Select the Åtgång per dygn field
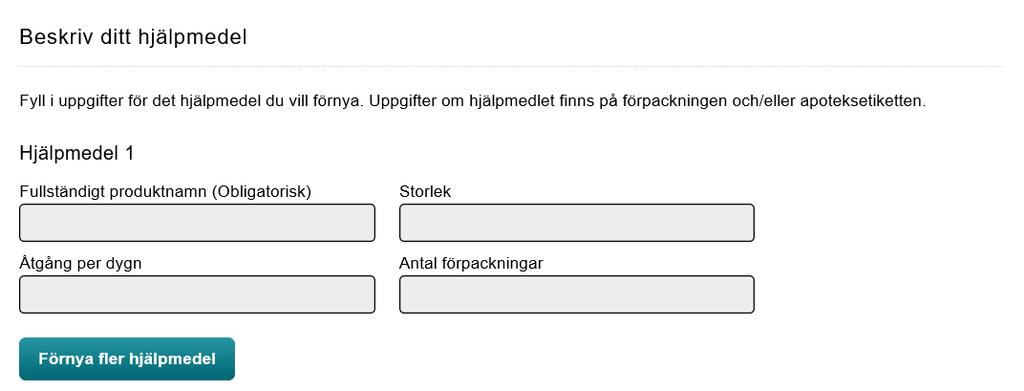1024x391 pixels. [x=197, y=294]
